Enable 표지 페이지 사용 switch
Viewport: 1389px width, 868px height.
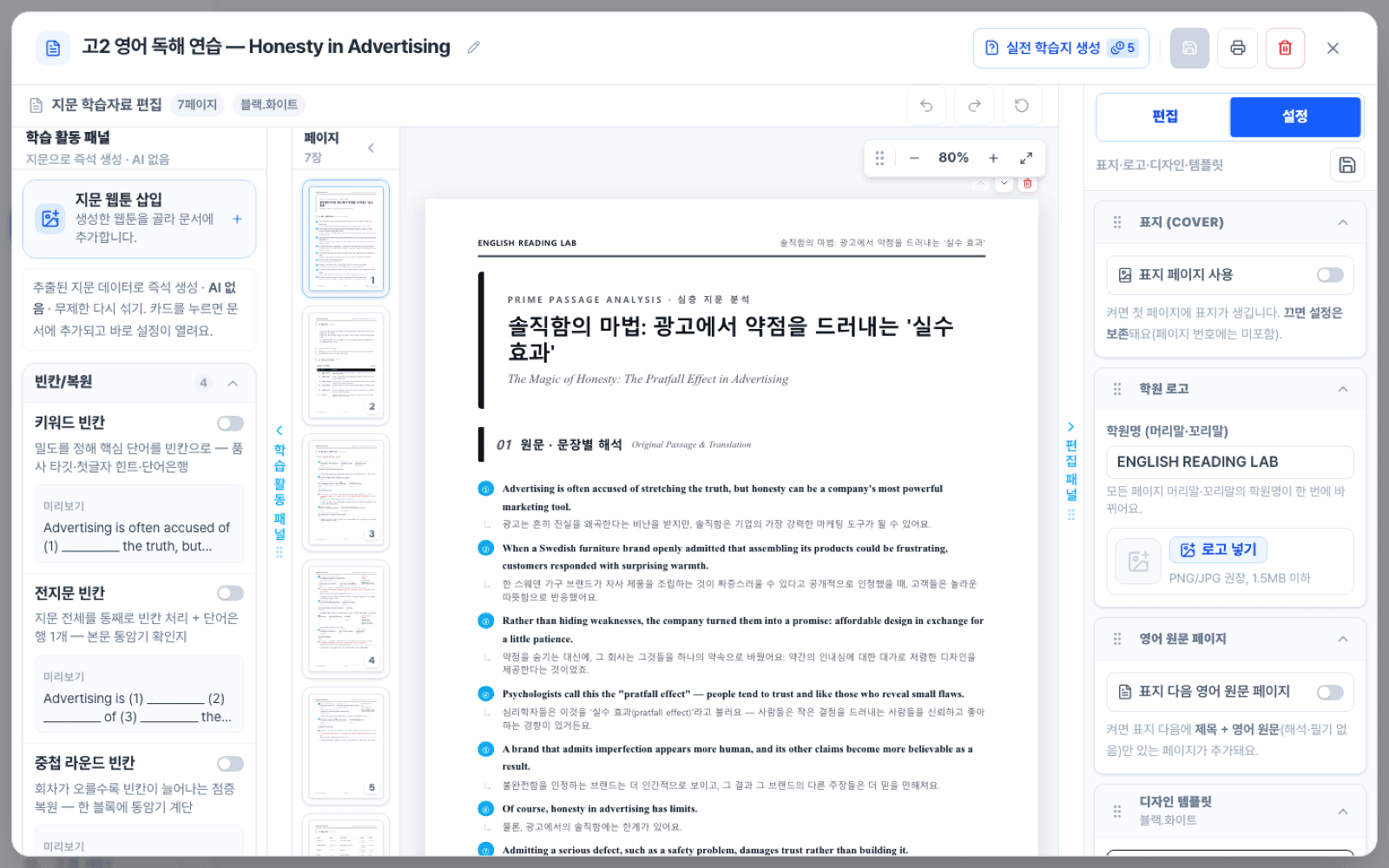(x=1330, y=275)
